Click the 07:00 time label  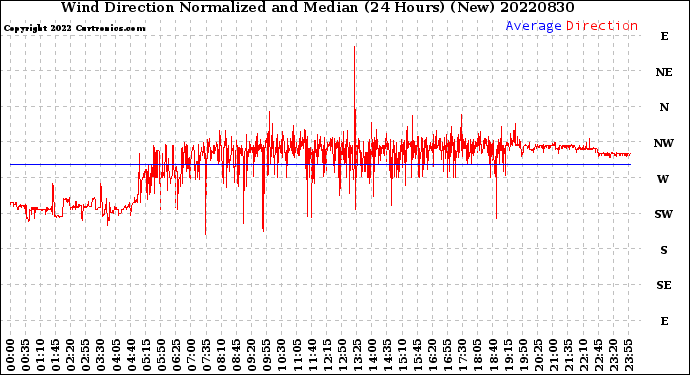(x=191, y=356)
